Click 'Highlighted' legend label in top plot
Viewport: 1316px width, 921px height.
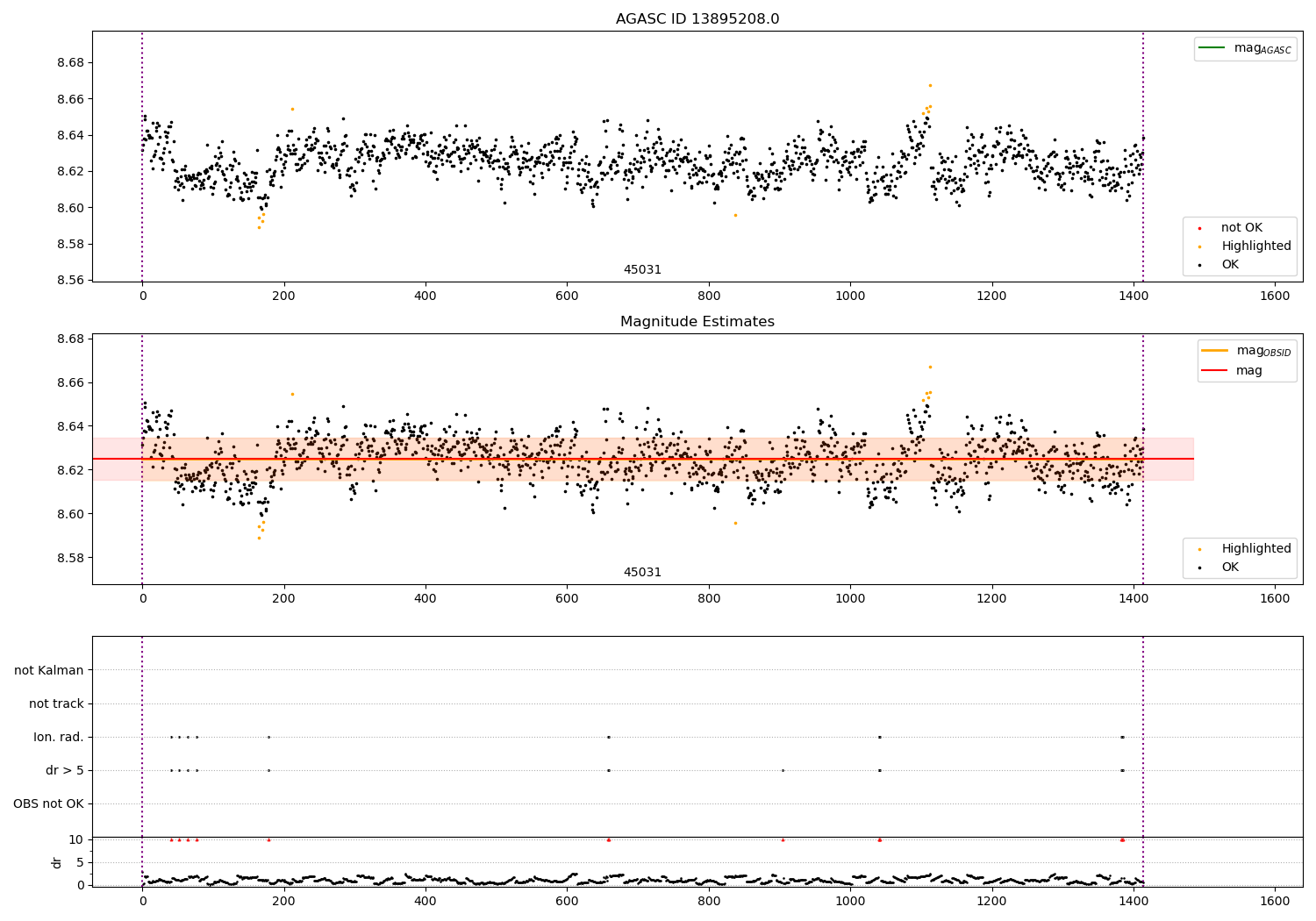click(1256, 246)
